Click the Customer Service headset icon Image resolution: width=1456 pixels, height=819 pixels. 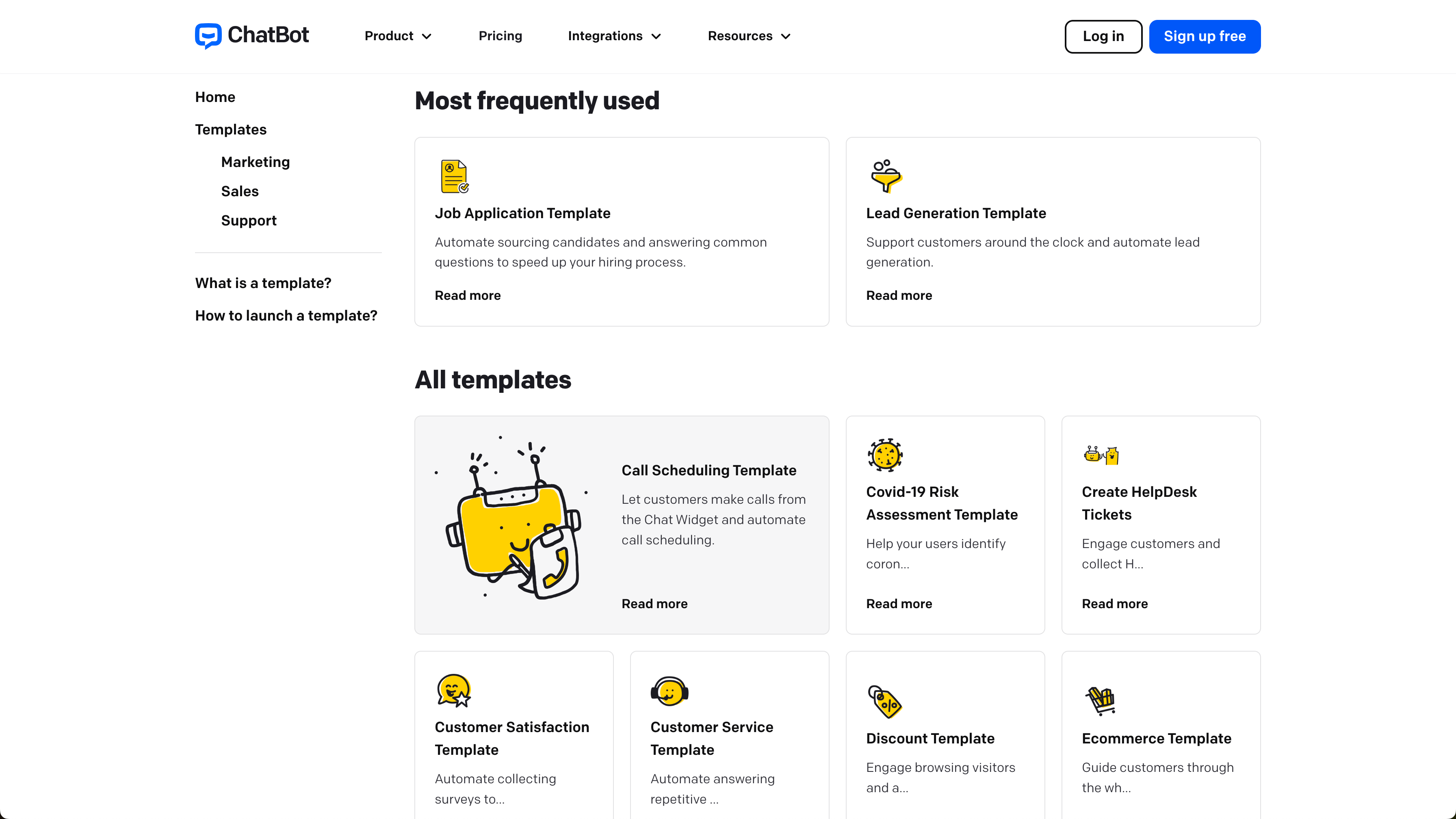(669, 691)
